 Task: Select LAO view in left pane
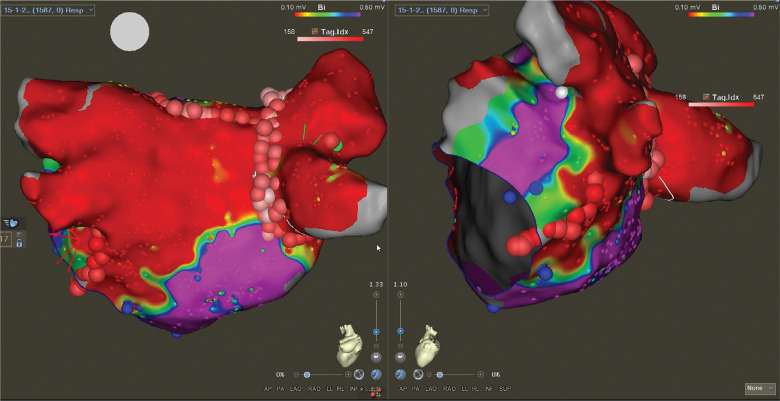(295, 389)
